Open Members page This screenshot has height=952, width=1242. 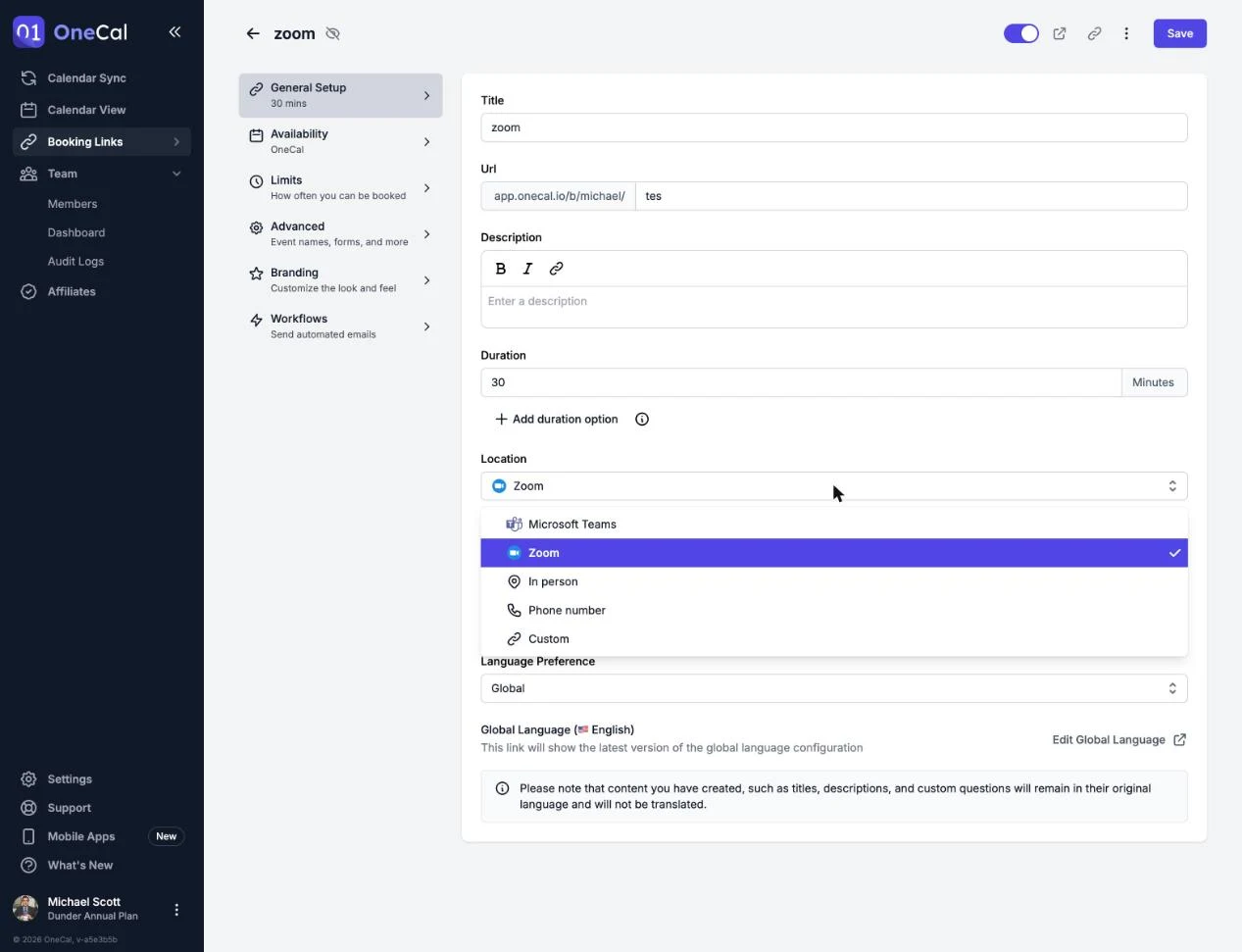point(73,204)
